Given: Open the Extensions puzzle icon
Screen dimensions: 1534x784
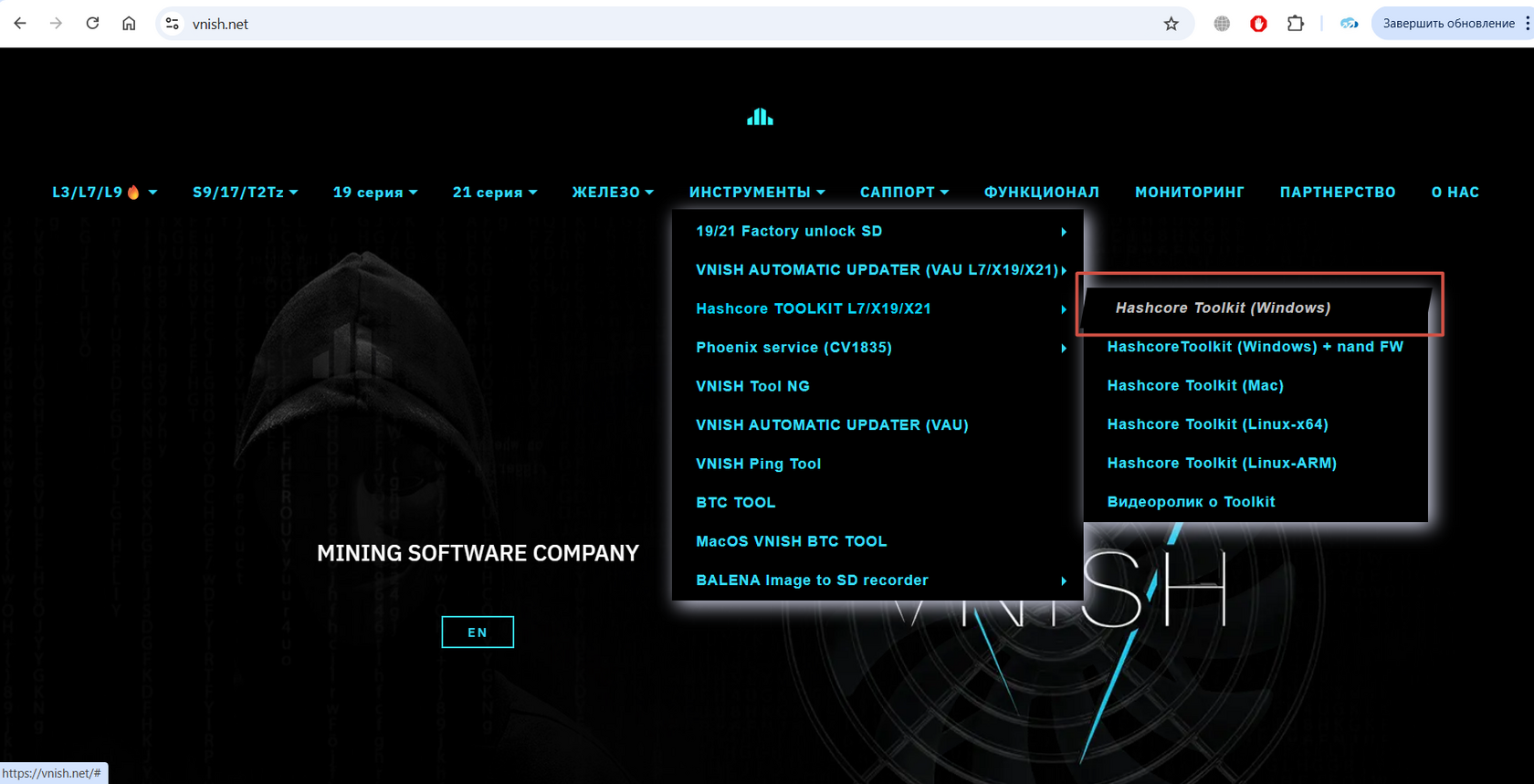Looking at the screenshot, I should 1295,24.
